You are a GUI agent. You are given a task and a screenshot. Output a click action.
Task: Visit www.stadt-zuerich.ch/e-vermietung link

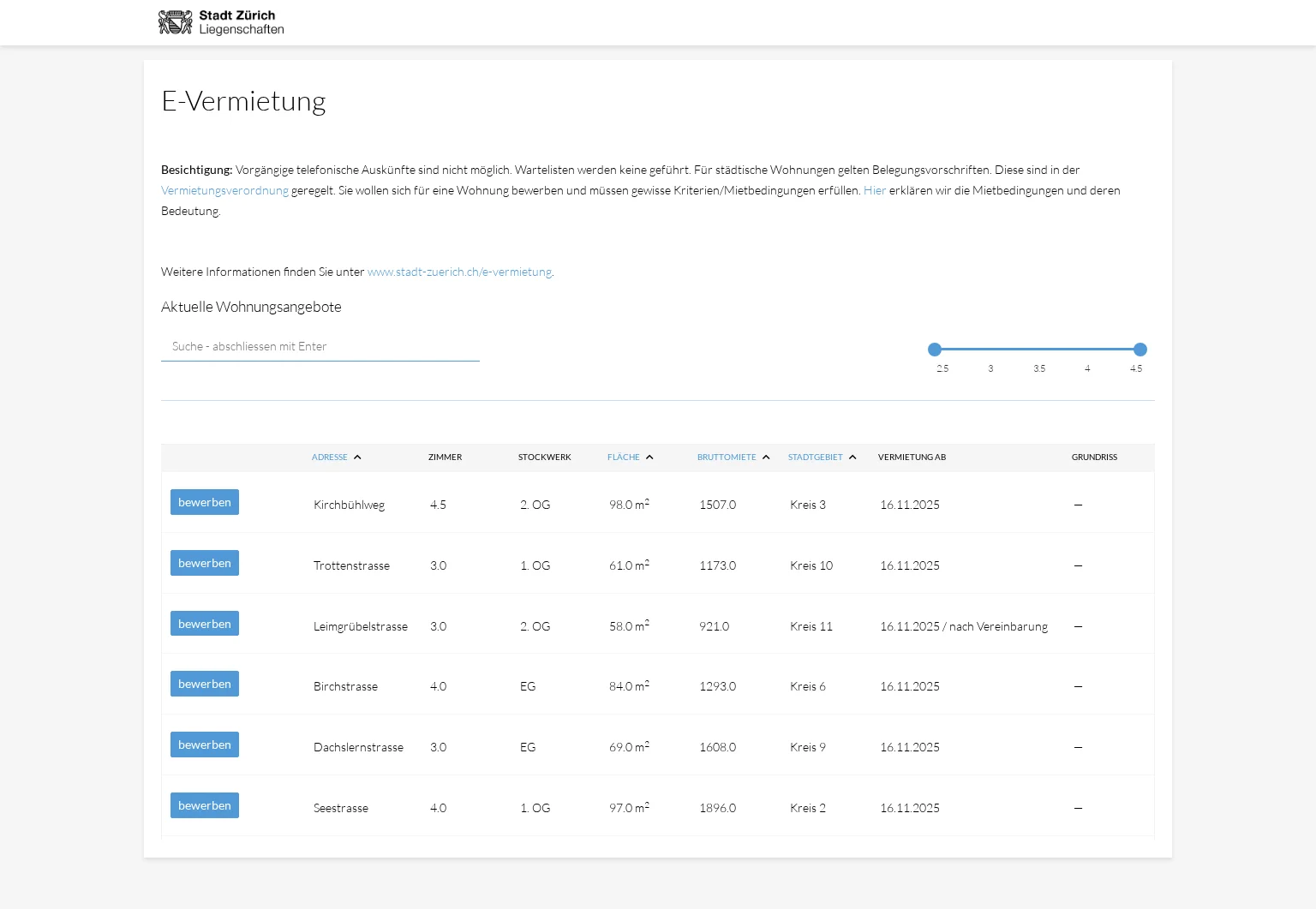click(459, 272)
